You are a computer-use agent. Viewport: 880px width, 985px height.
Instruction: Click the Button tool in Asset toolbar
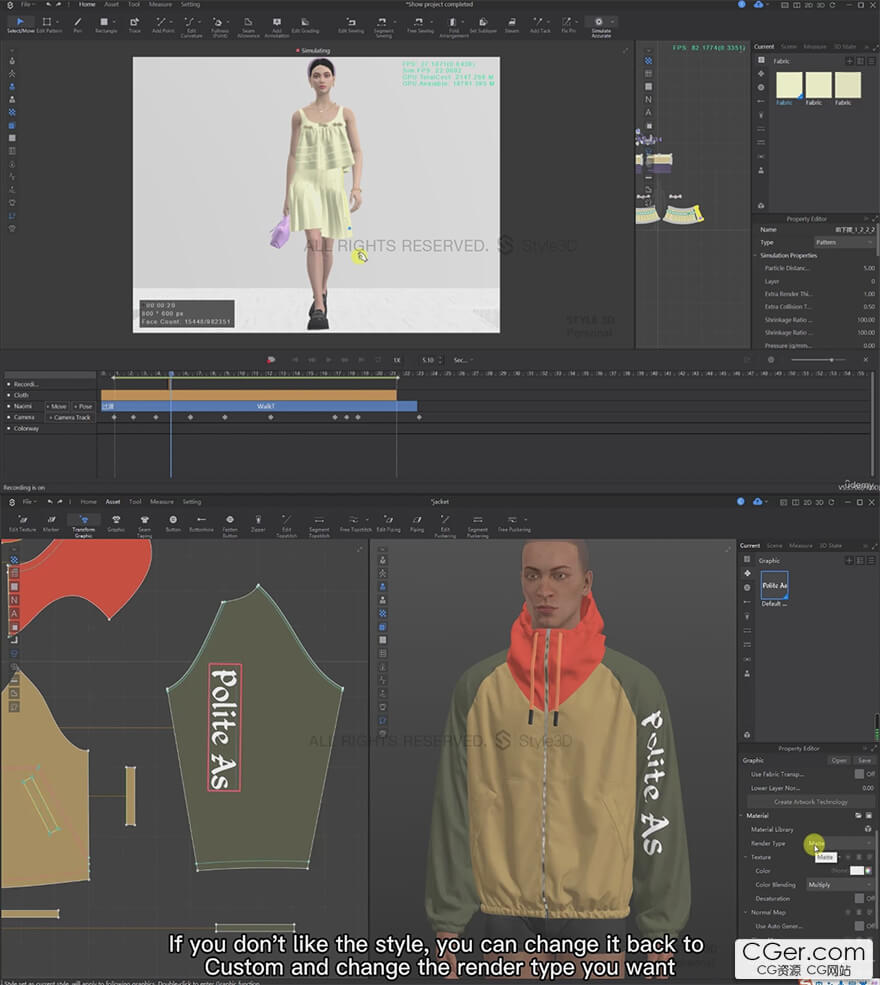click(173, 522)
